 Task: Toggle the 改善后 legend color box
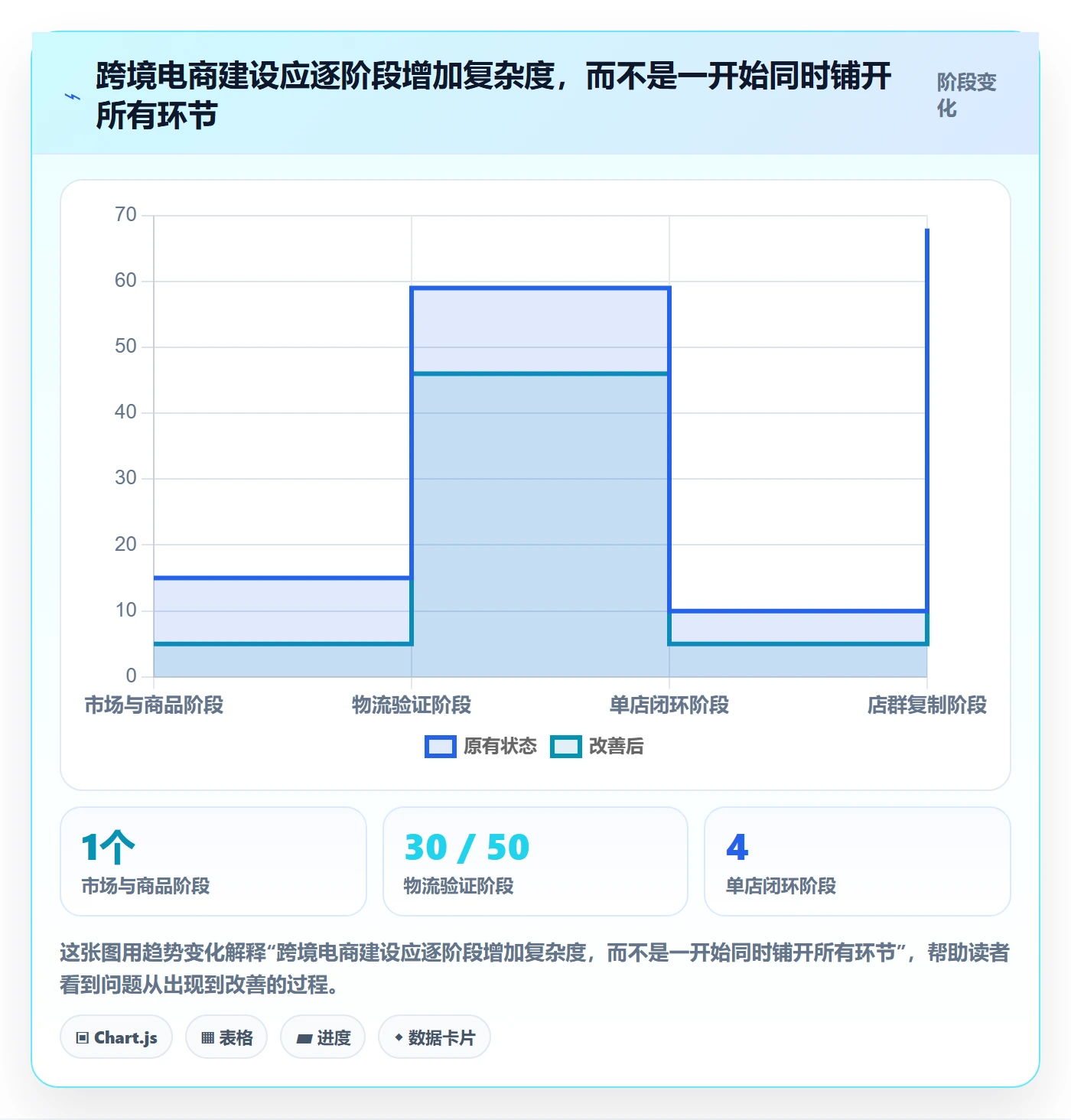tap(566, 747)
